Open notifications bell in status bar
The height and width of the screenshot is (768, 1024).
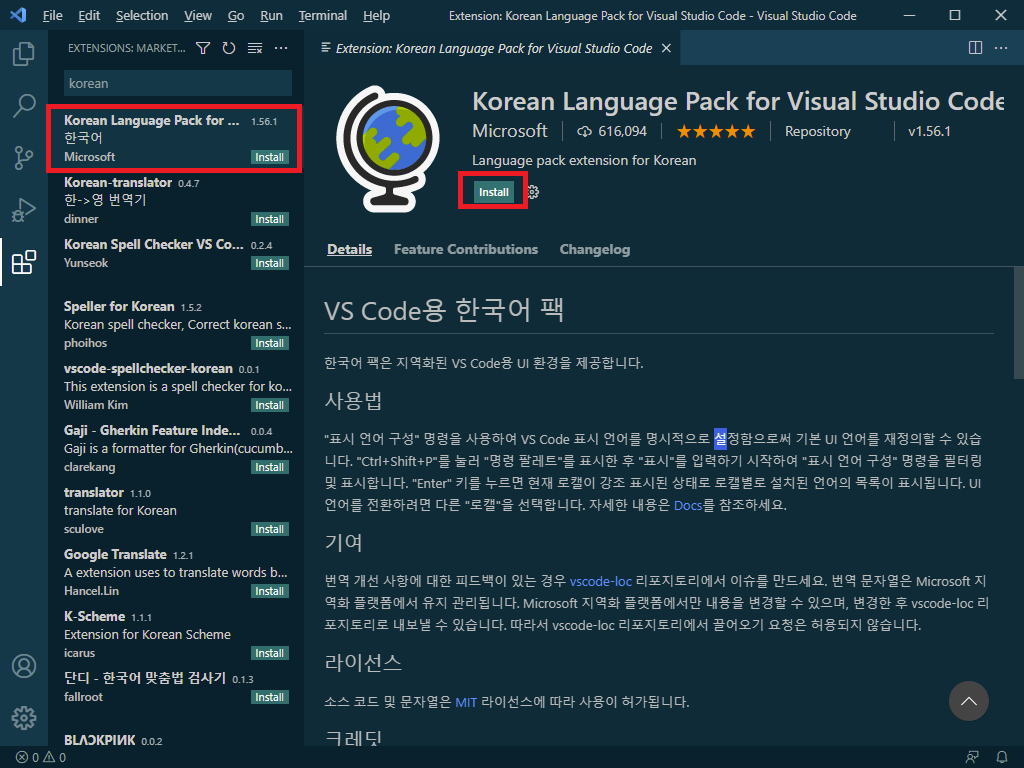[x=1002, y=758]
